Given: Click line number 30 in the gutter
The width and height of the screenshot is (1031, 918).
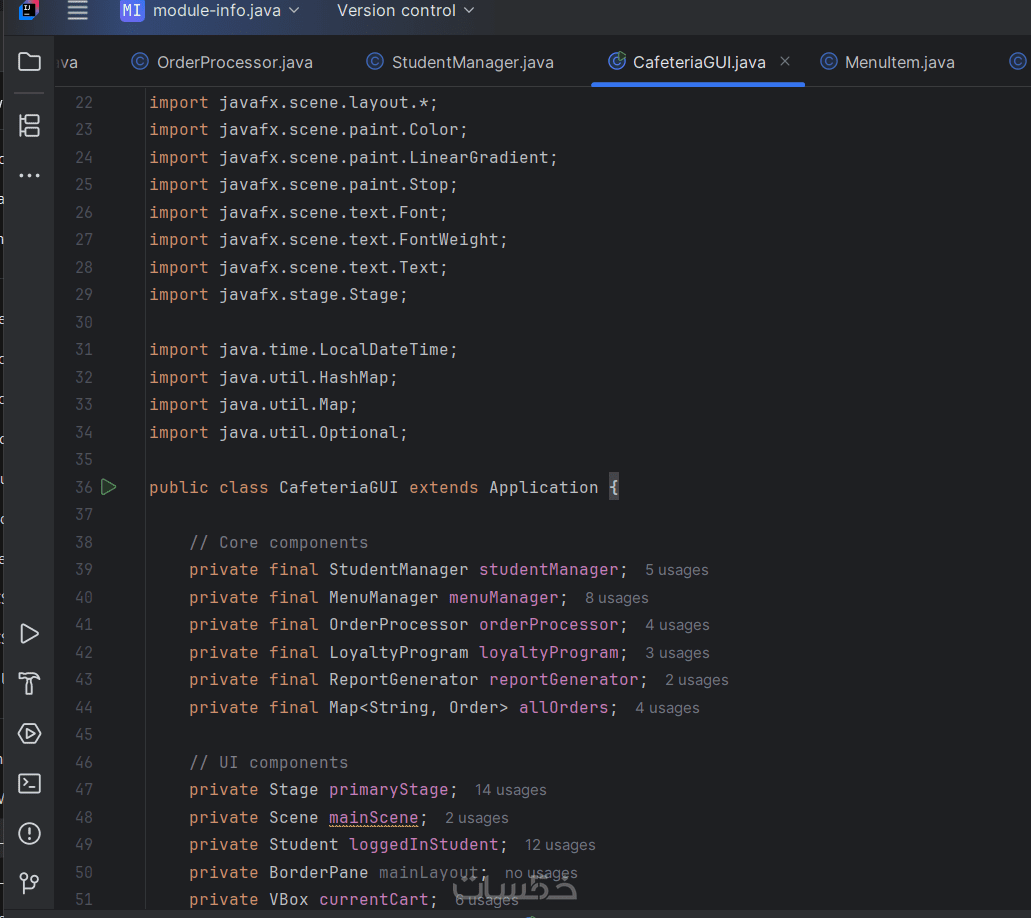Looking at the screenshot, I should click(x=83, y=322).
